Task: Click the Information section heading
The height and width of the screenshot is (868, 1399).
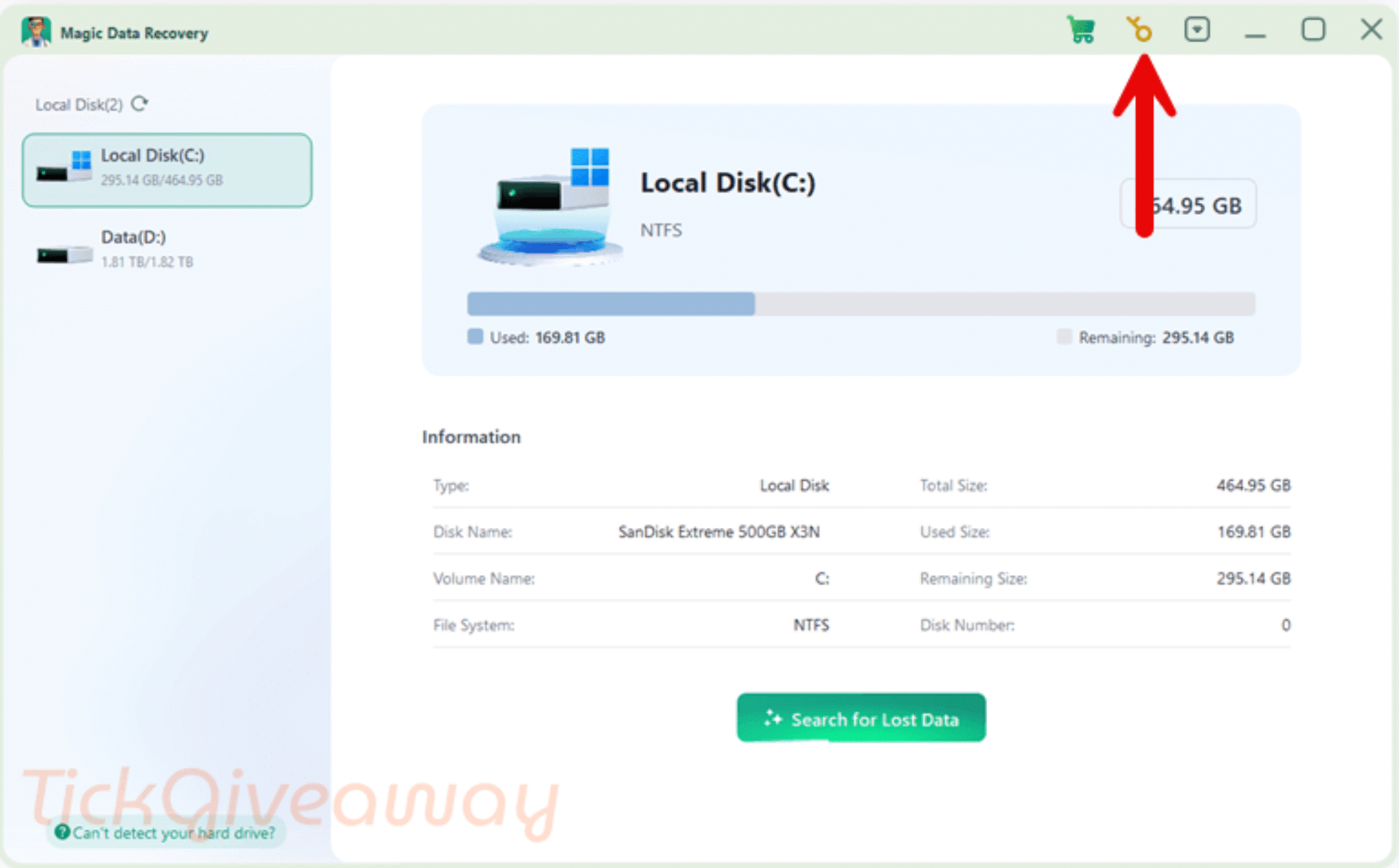Action: point(471,437)
